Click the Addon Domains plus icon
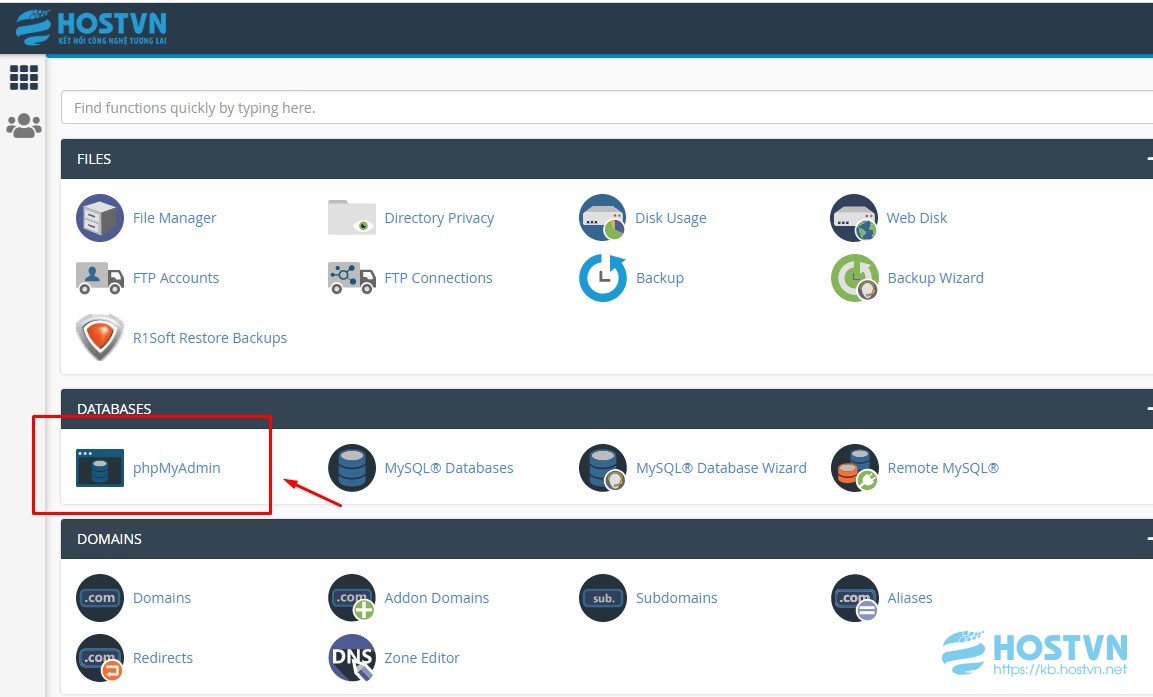 click(351, 598)
